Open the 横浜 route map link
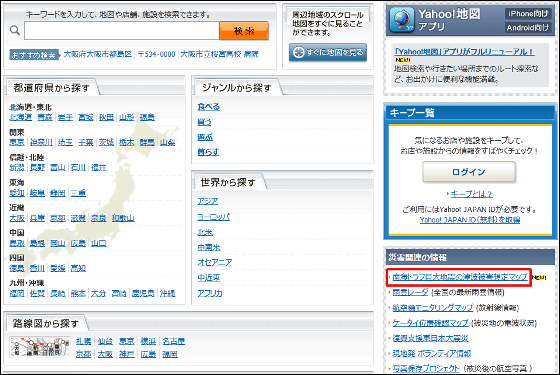560x375 pixels. (148, 341)
